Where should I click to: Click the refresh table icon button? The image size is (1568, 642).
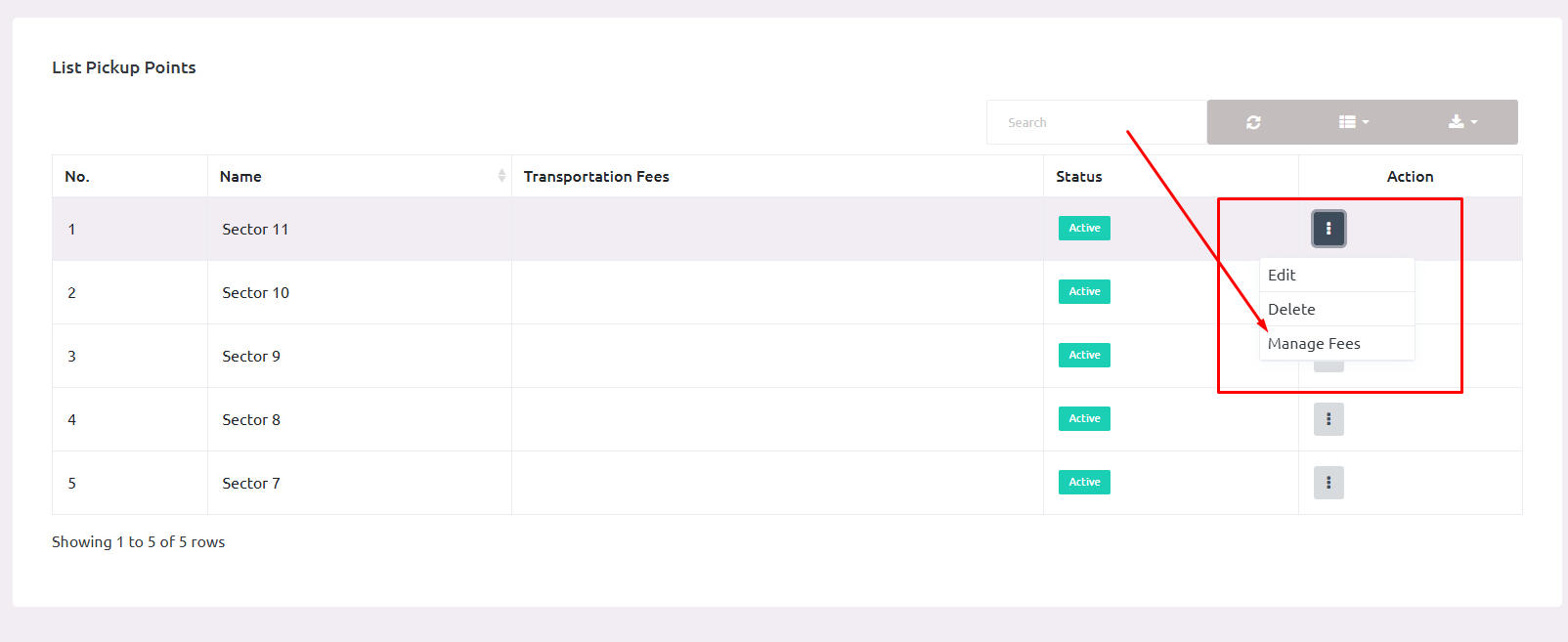pos(1253,122)
